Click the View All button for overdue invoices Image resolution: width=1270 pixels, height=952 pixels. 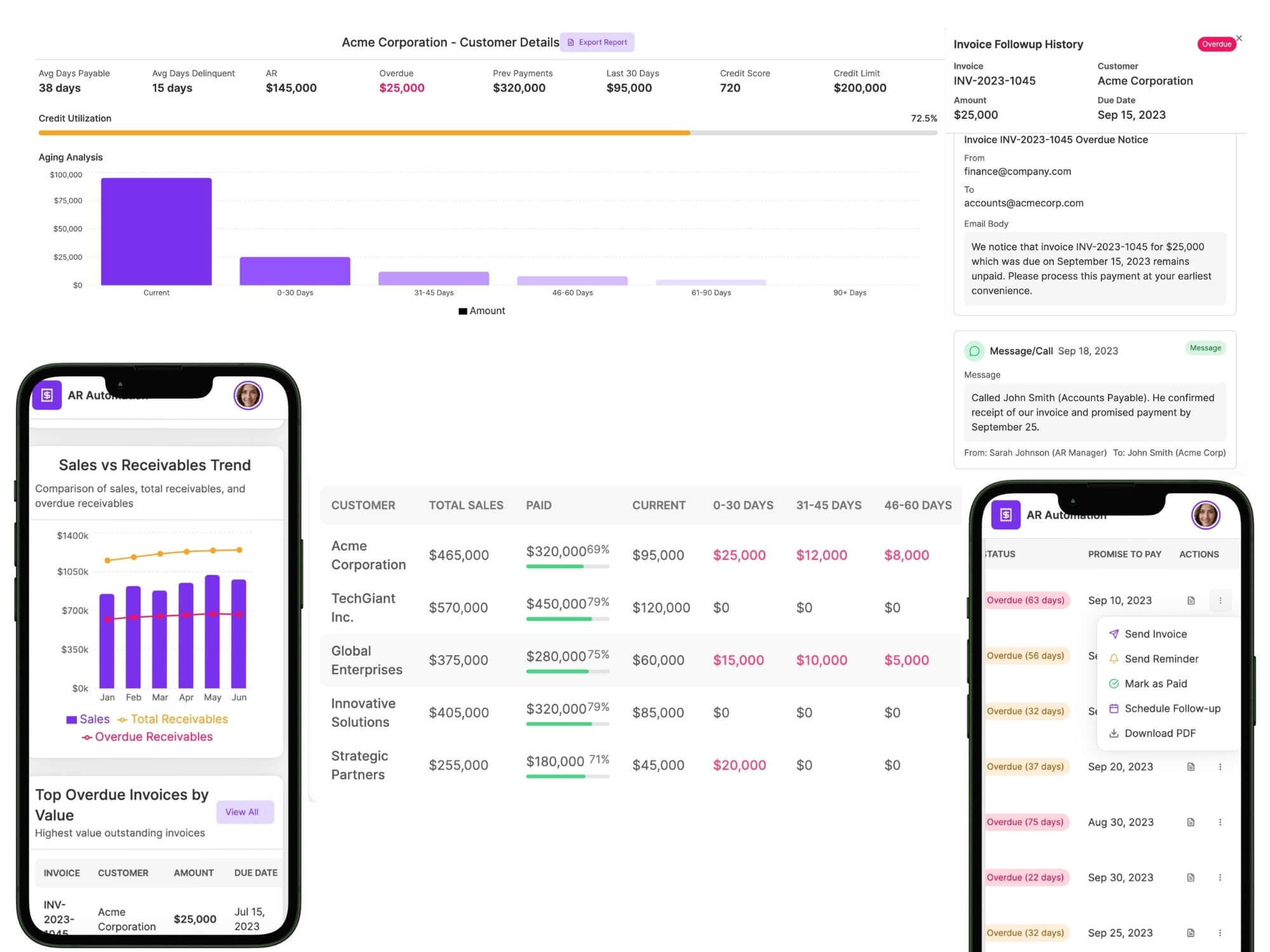coord(244,812)
